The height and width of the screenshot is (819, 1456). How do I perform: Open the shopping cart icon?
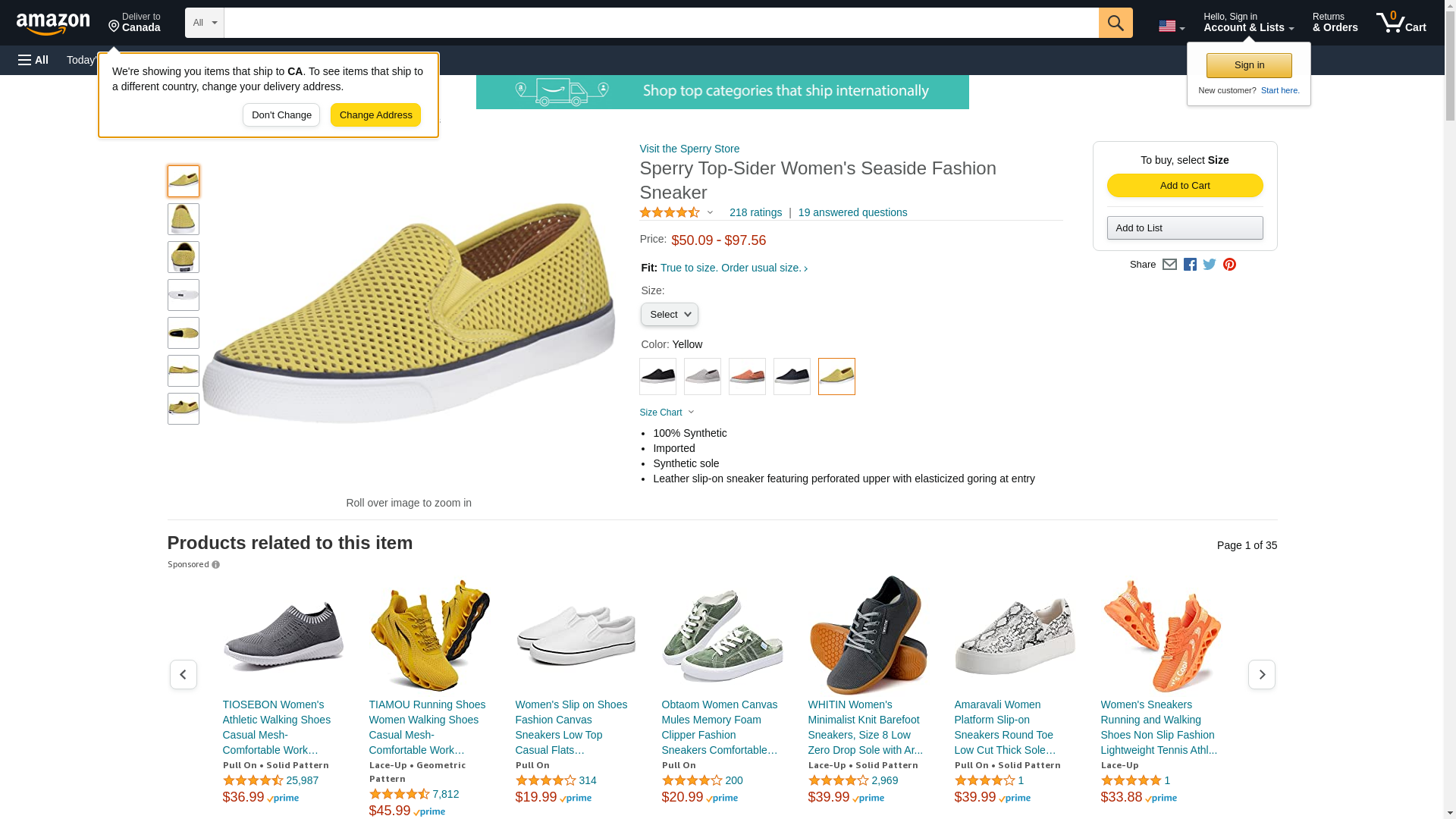pyautogui.click(x=1401, y=23)
